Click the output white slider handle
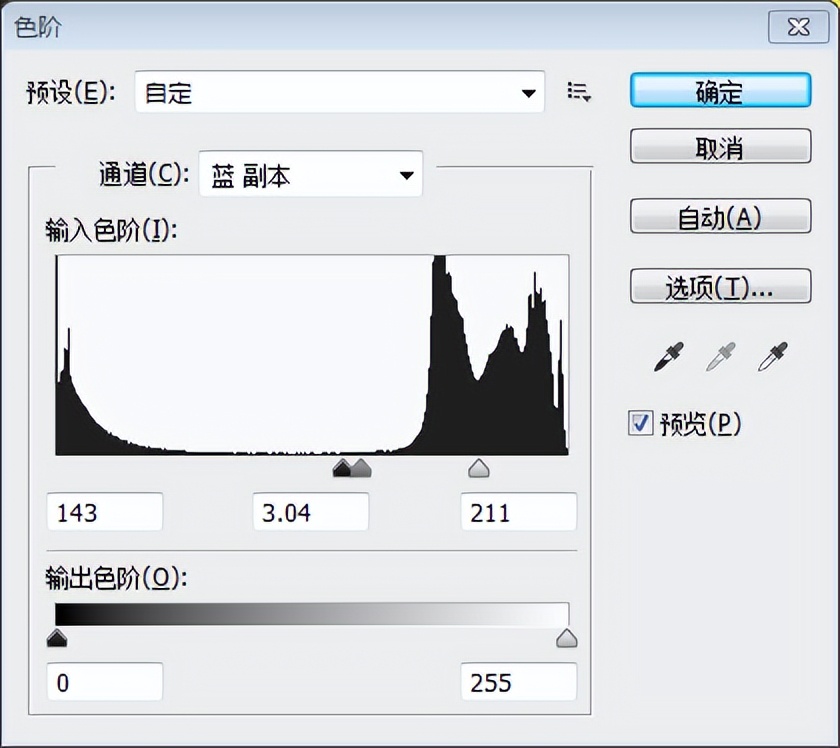This screenshot has height=748, width=840. pos(566,639)
